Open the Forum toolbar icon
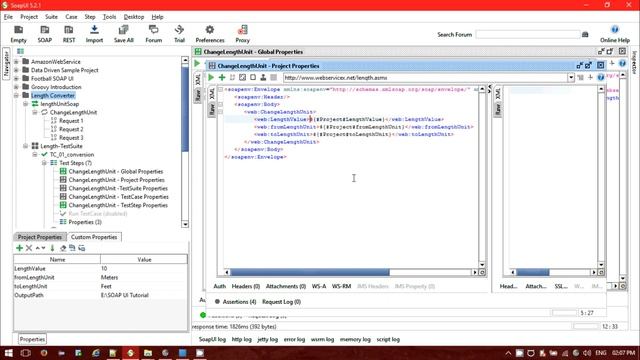640x360 pixels. [153, 34]
